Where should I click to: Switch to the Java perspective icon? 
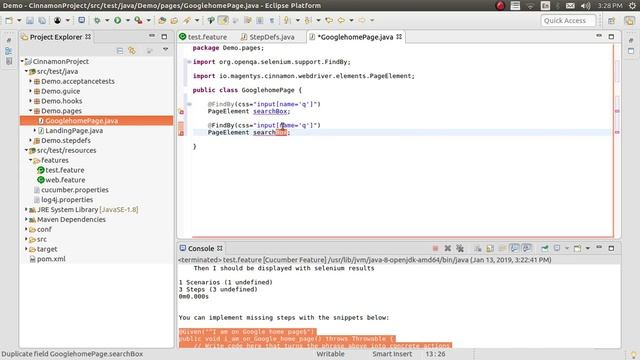pyautogui.click(x=629, y=20)
